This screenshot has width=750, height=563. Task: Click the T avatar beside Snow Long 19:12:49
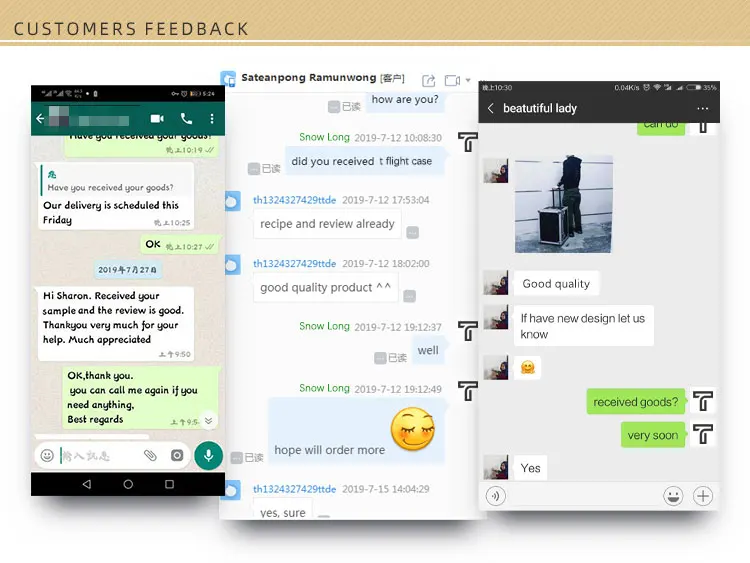pyautogui.click(x=468, y=391)
